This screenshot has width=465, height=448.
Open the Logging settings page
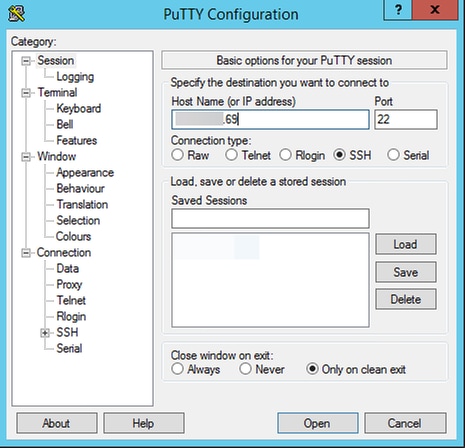pyautogui.click(x=75, y=77)
